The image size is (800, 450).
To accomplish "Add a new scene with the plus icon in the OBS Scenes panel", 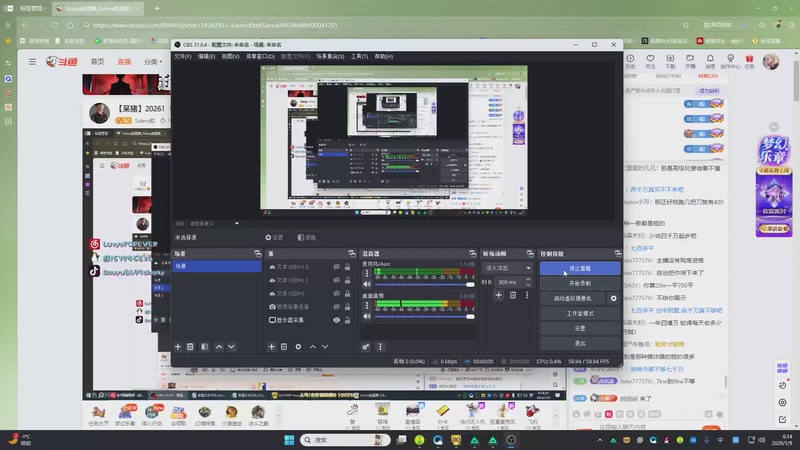I will pyautogui.click(x=178, y=347).
